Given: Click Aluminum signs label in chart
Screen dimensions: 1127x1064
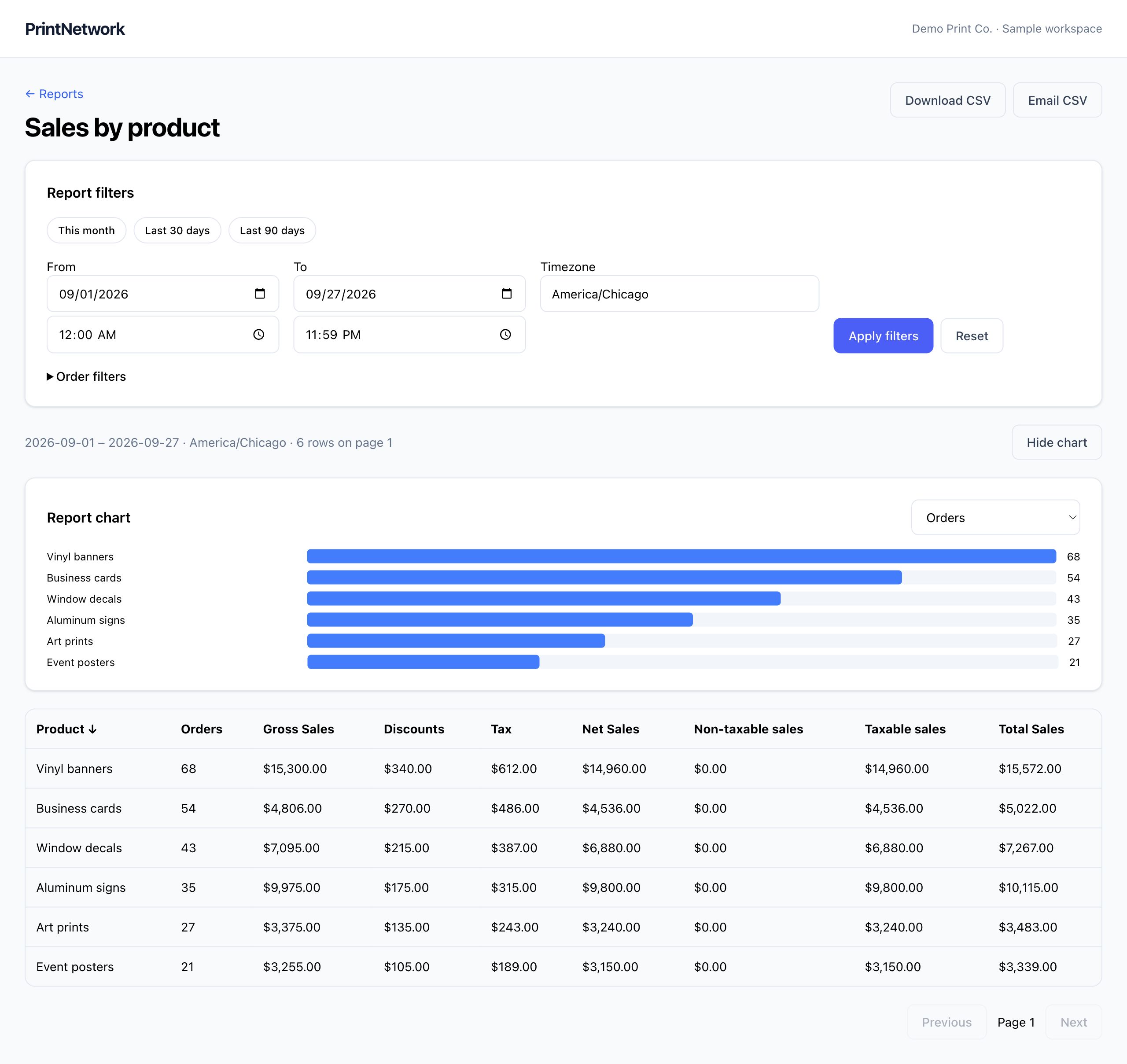Looking at the screenshot, I should click(86, 620).
